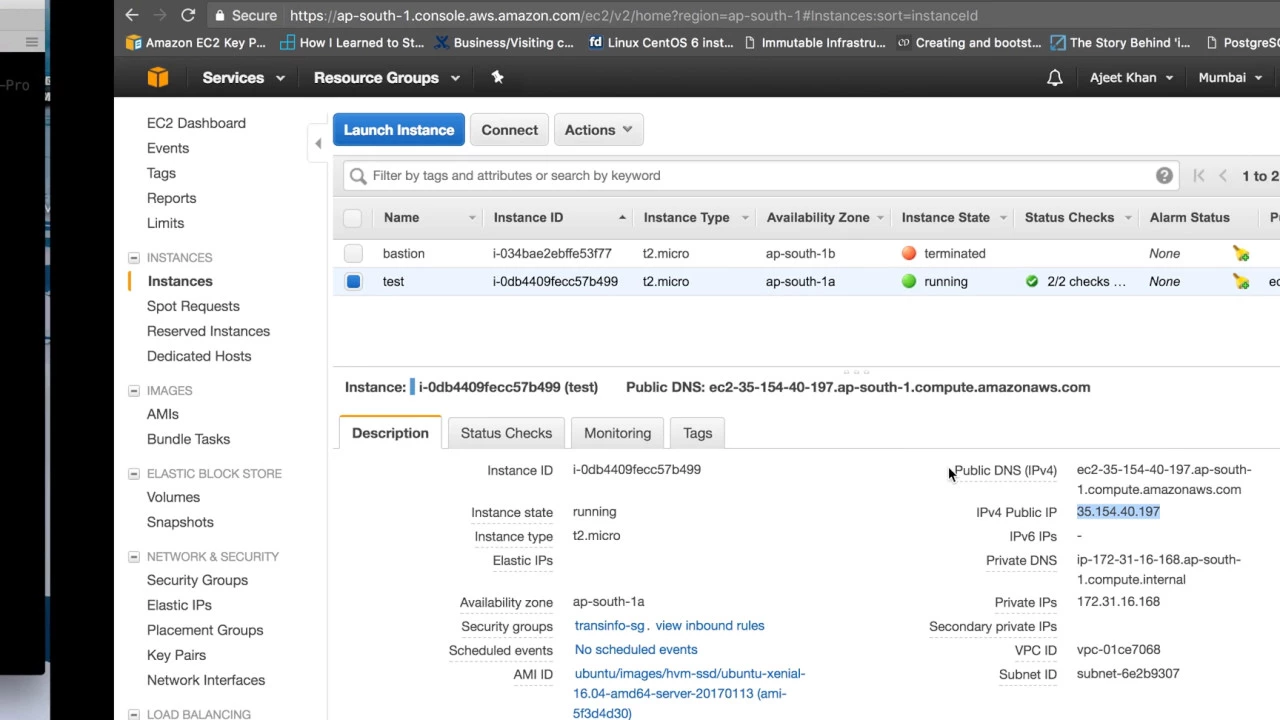Click the green running state indicator
Viewport: 1280px width, 720px height.
pos(909,281)
